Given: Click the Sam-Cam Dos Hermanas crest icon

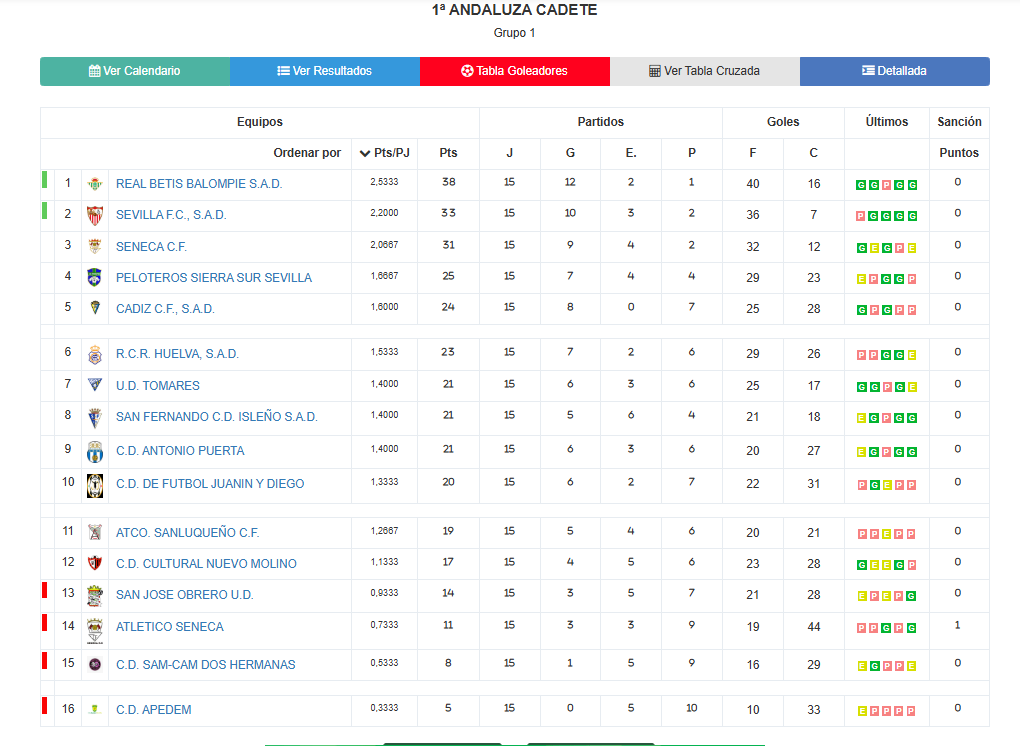Looking at the screenshot, I should tap(95, 665).
